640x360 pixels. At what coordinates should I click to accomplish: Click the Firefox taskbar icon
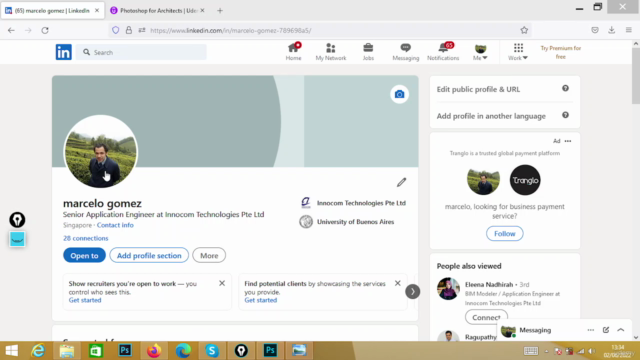pyautogui.click(x=154, y=351)
